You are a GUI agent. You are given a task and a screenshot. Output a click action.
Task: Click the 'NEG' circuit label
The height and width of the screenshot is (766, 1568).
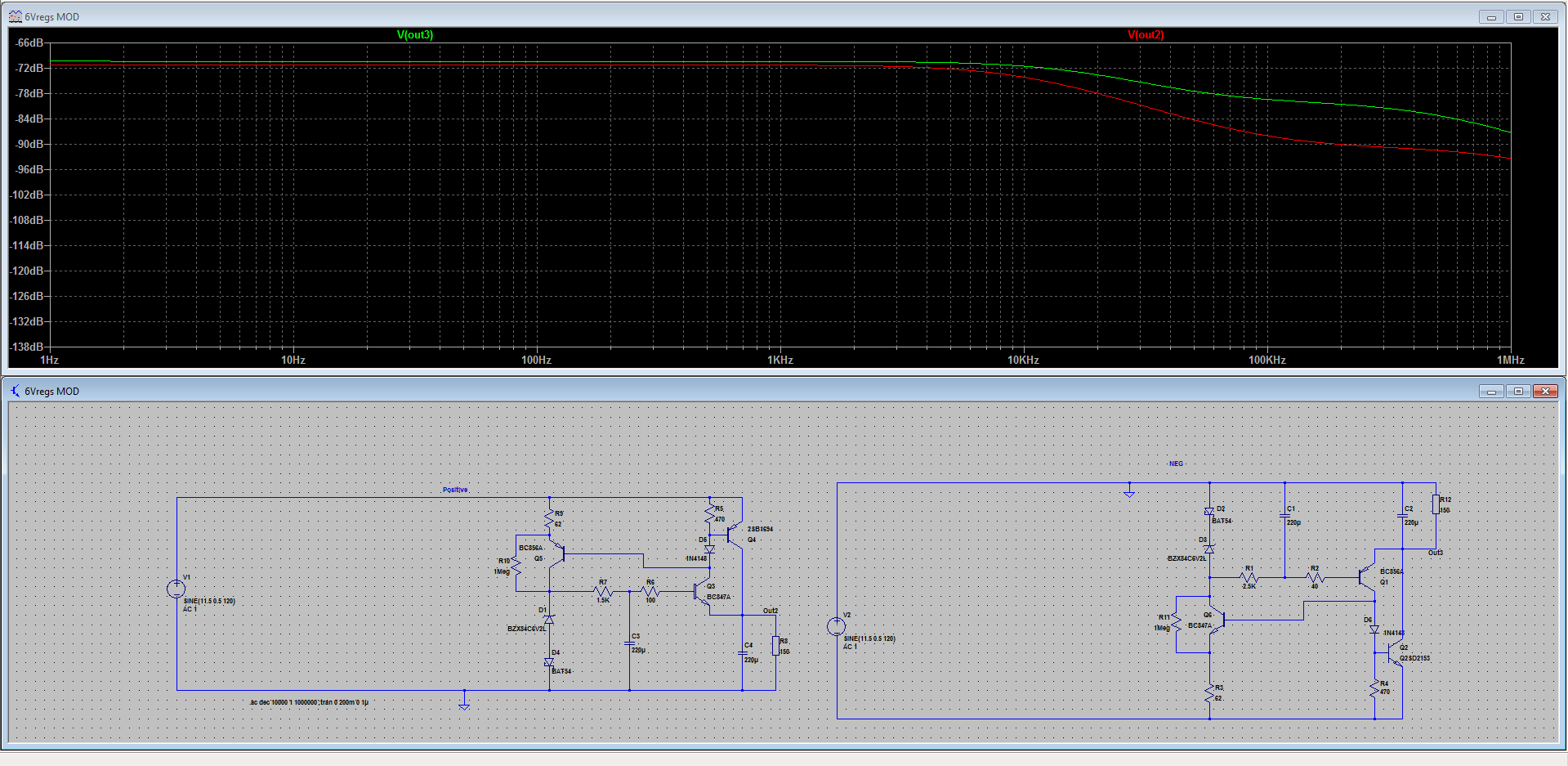1176,464
